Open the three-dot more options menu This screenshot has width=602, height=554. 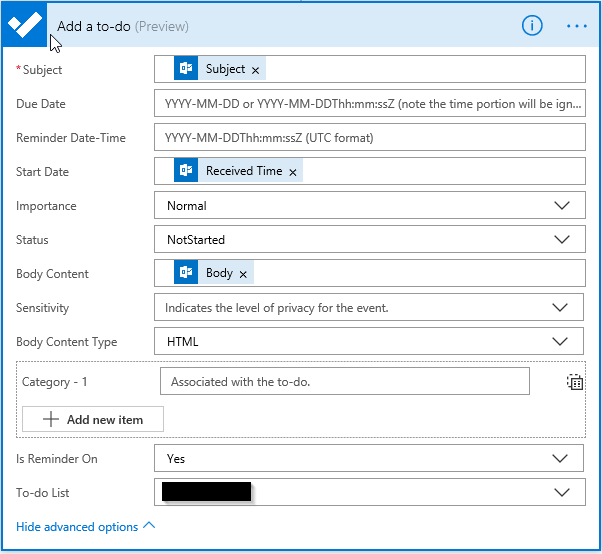(577, 26)
